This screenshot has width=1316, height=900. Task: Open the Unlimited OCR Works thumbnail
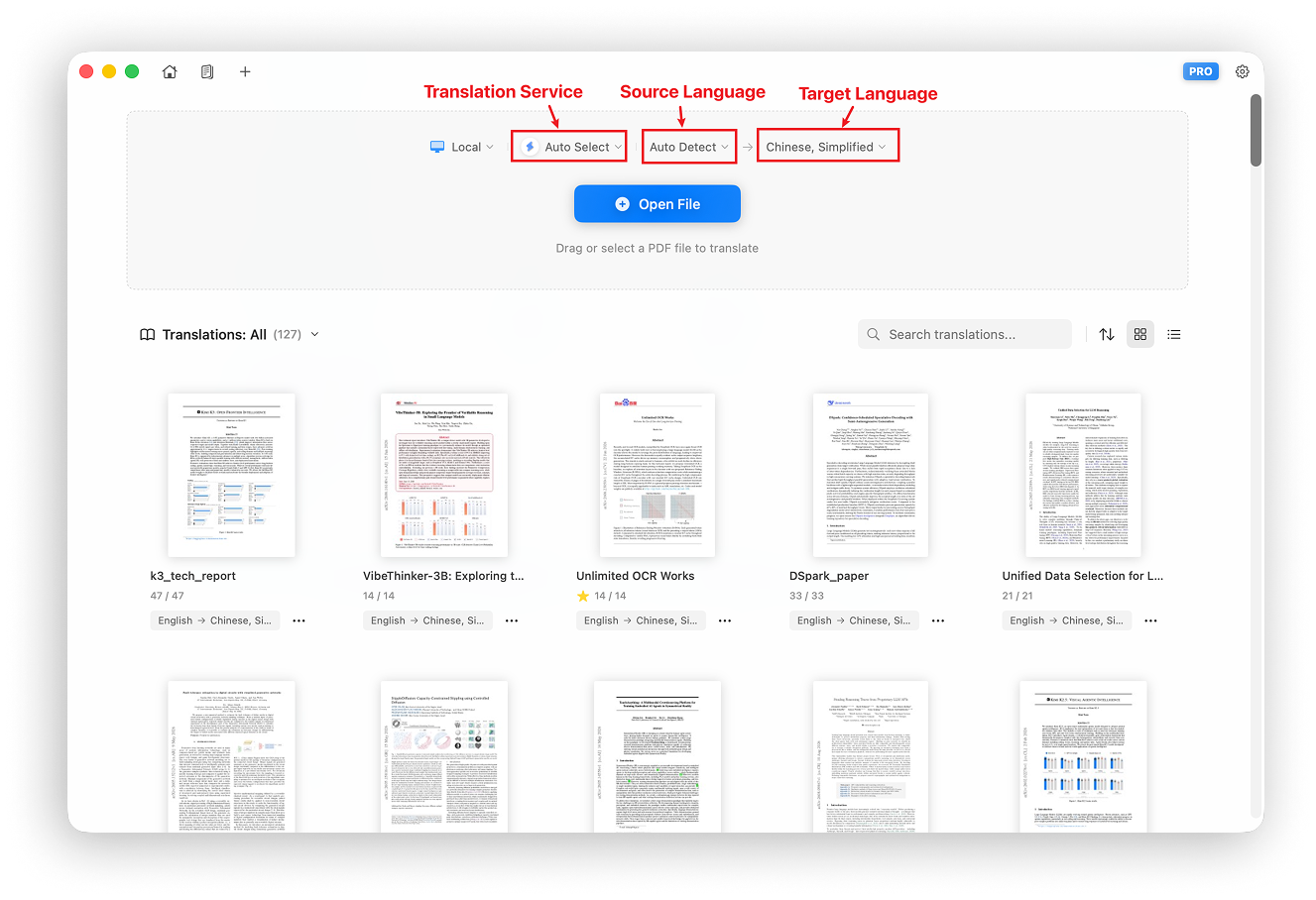[x=658, y=475]
